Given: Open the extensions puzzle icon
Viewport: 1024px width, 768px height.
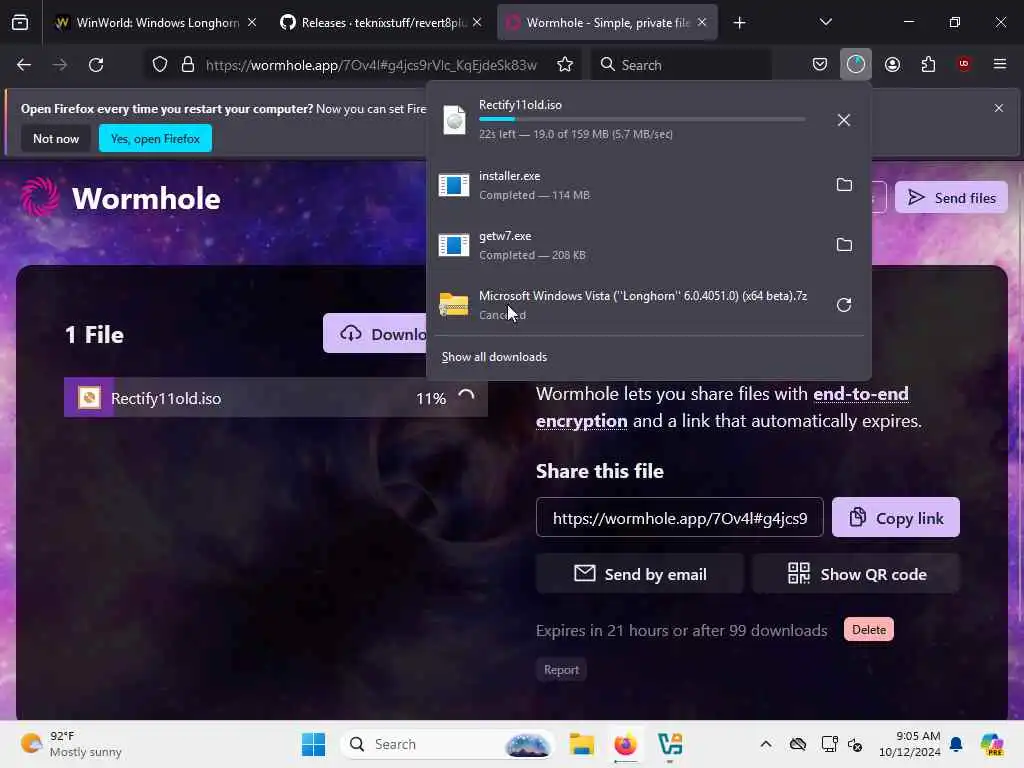Looking at the screenshot, I should pos(928,65).
